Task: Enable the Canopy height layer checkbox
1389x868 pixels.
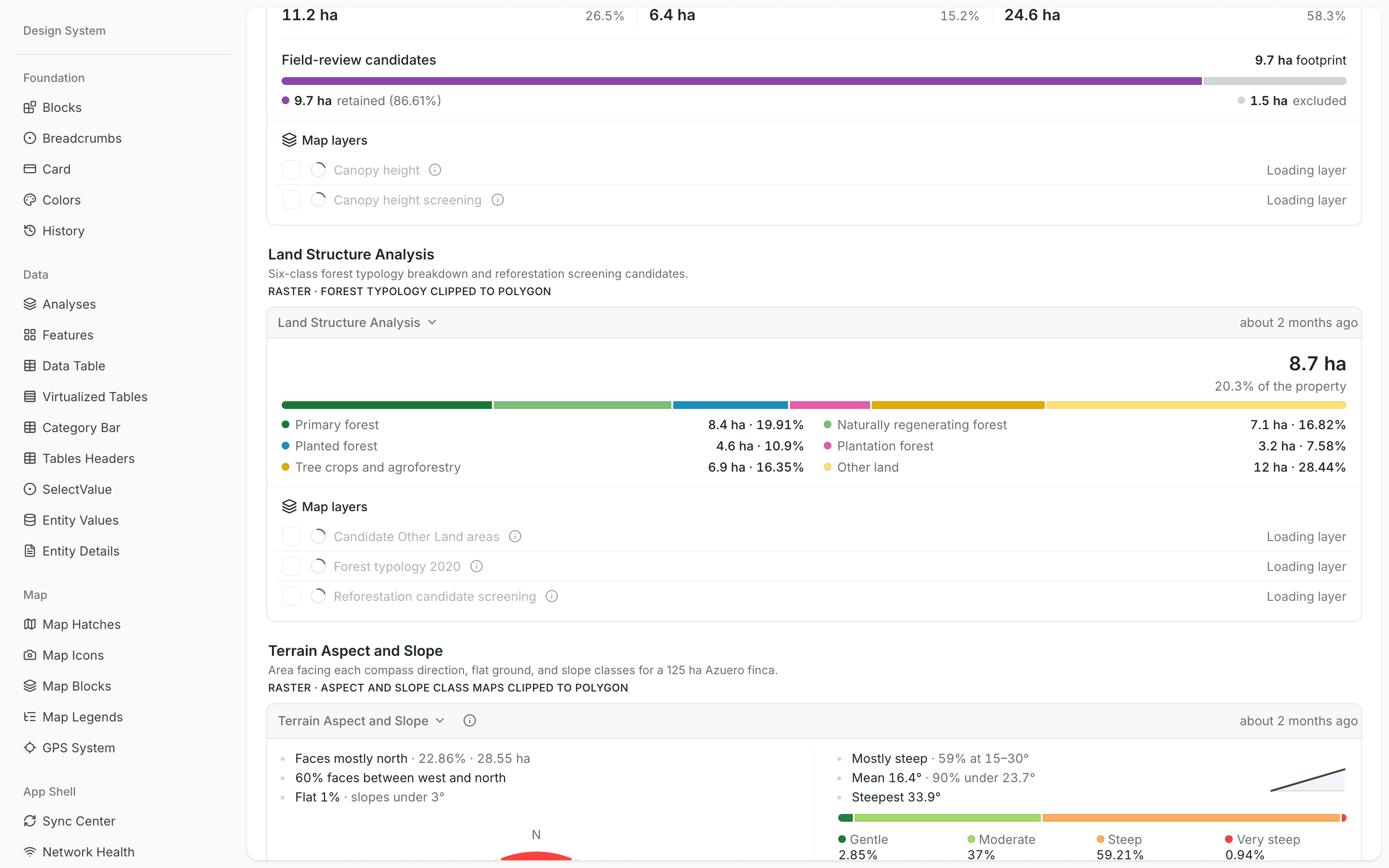Action: click(x=291, y=170)
